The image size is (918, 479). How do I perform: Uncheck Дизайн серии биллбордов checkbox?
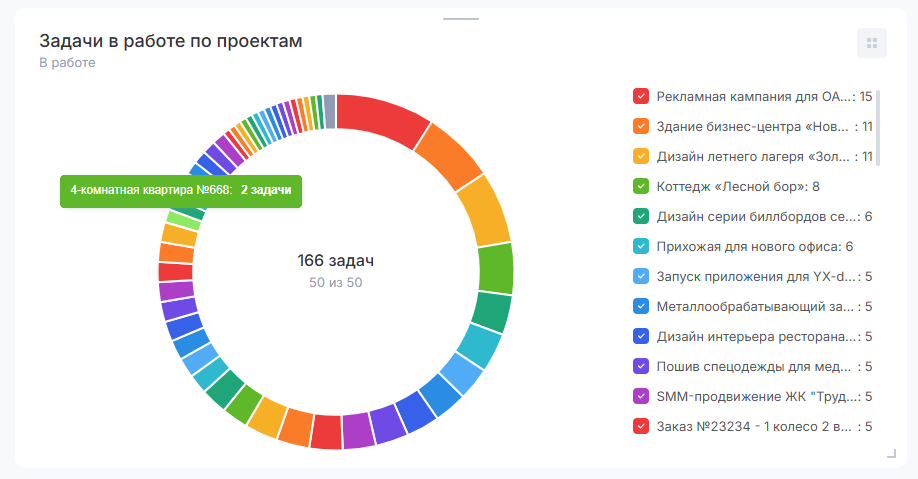pyautogui.click(x=641, y=217)
